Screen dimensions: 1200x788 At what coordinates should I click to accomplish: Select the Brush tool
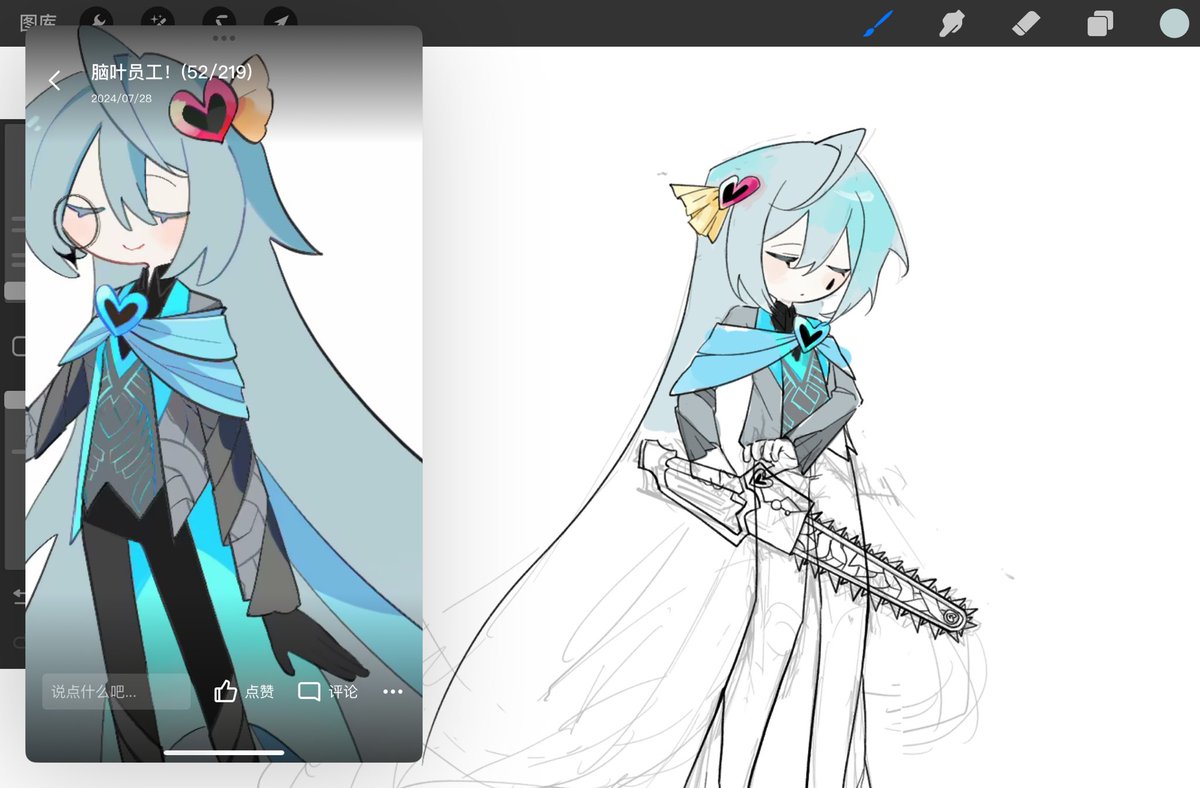tap(877, 23)
